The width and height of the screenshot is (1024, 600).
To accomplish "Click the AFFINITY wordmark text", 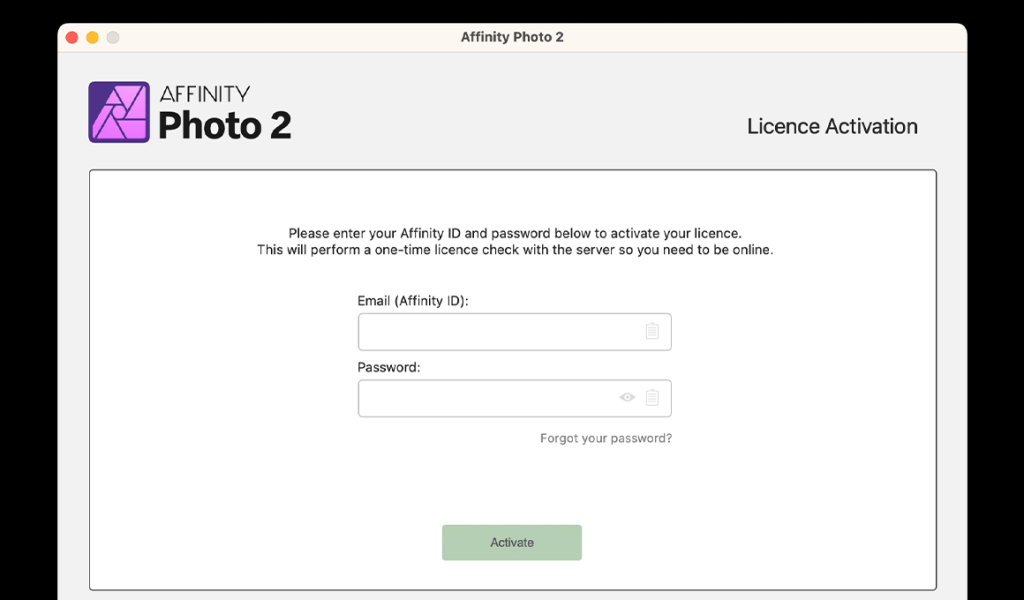I will pyautogui.click(x=204, y=94).
